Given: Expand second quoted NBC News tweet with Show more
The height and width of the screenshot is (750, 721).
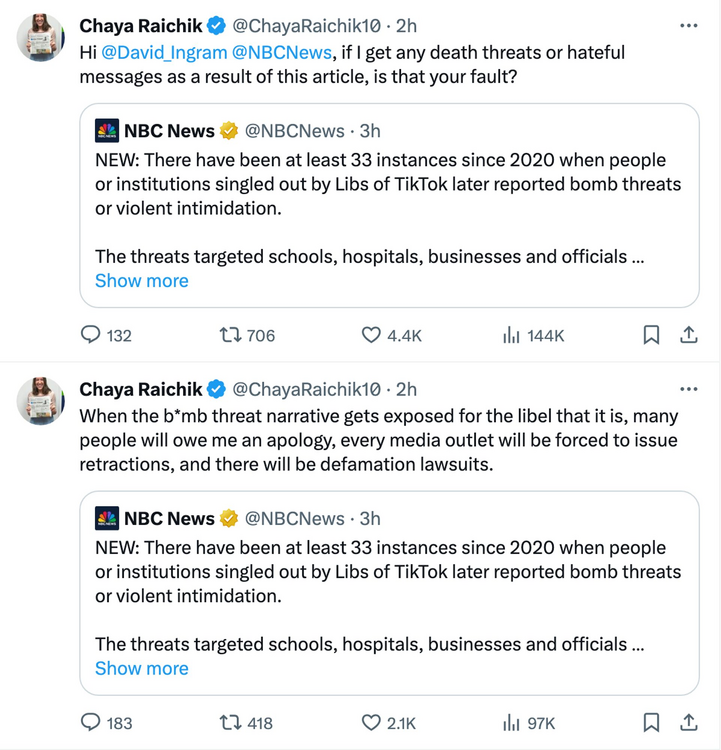Looking at the screenshot, I should 141,668.
